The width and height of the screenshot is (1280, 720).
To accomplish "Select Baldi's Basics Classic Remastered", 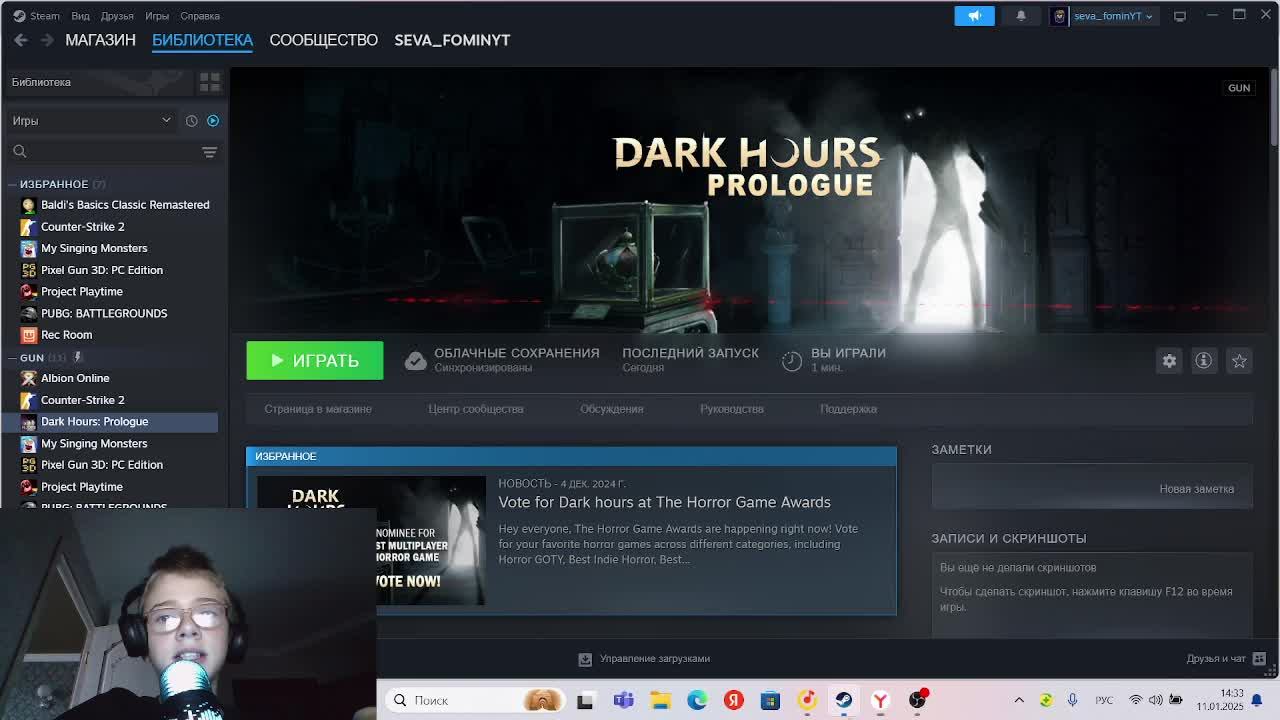I will (125, 205).
